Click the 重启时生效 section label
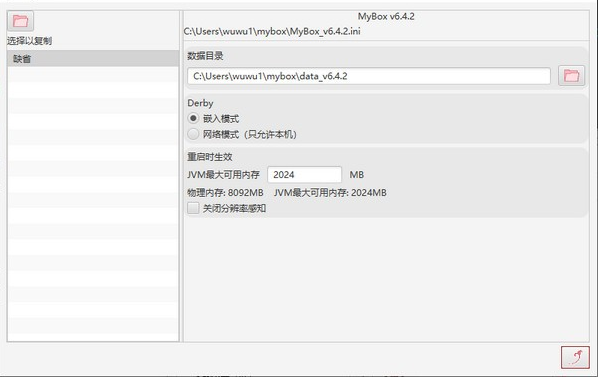The width and height of the screenshot is (598, 378). pos(209,157)
